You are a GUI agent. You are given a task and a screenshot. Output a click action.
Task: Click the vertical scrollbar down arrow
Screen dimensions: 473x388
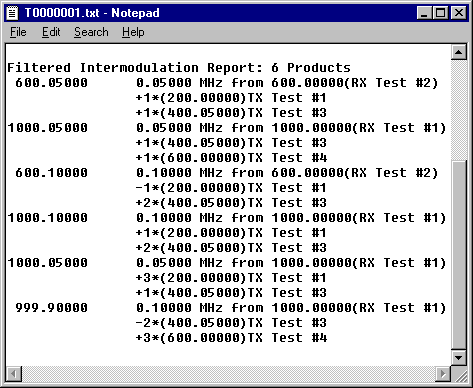[459, 358]
